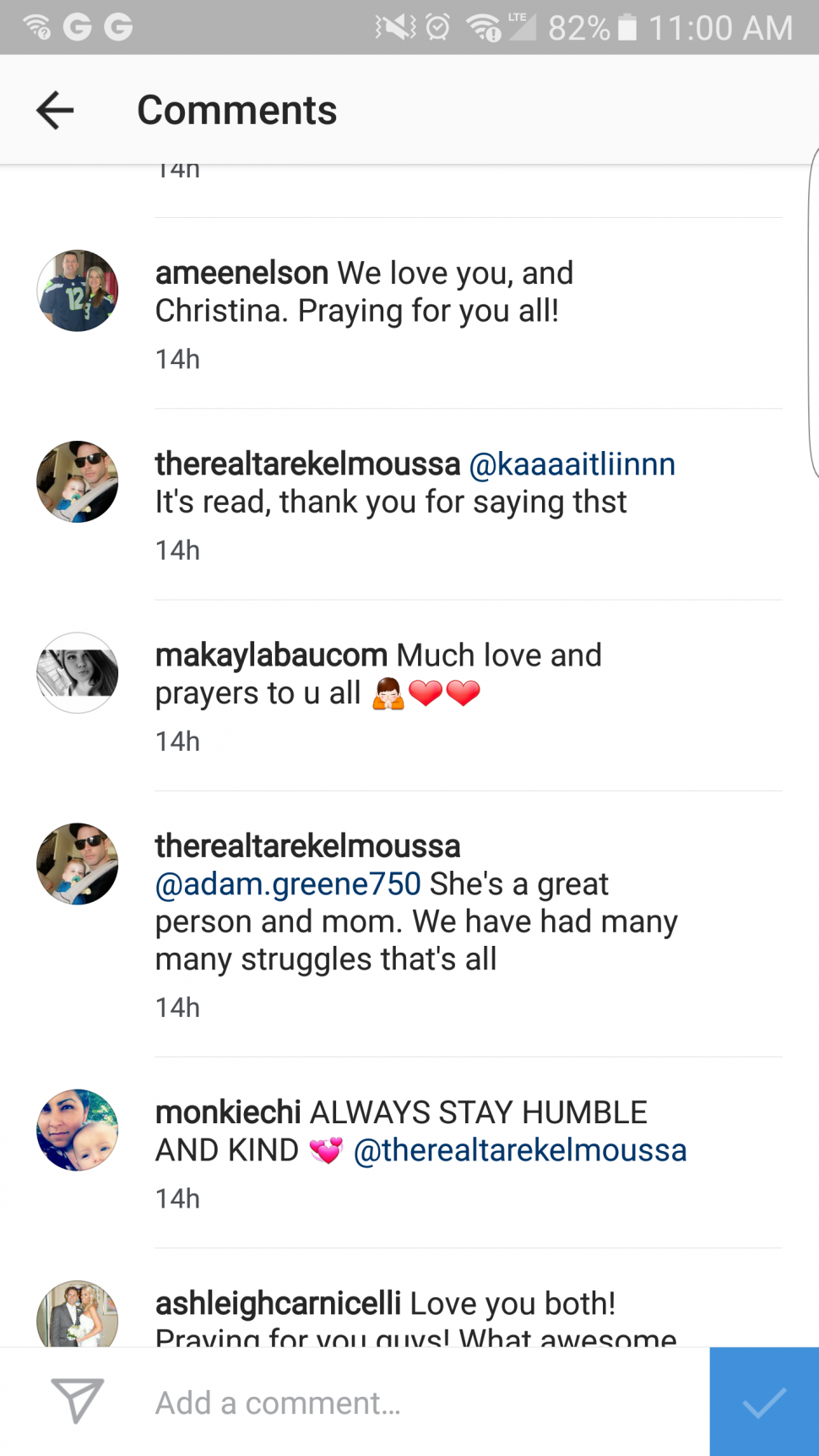819x1456 pixels.
Task: Open the ashleighcarnicelli username link
Action: point(278,1303)
